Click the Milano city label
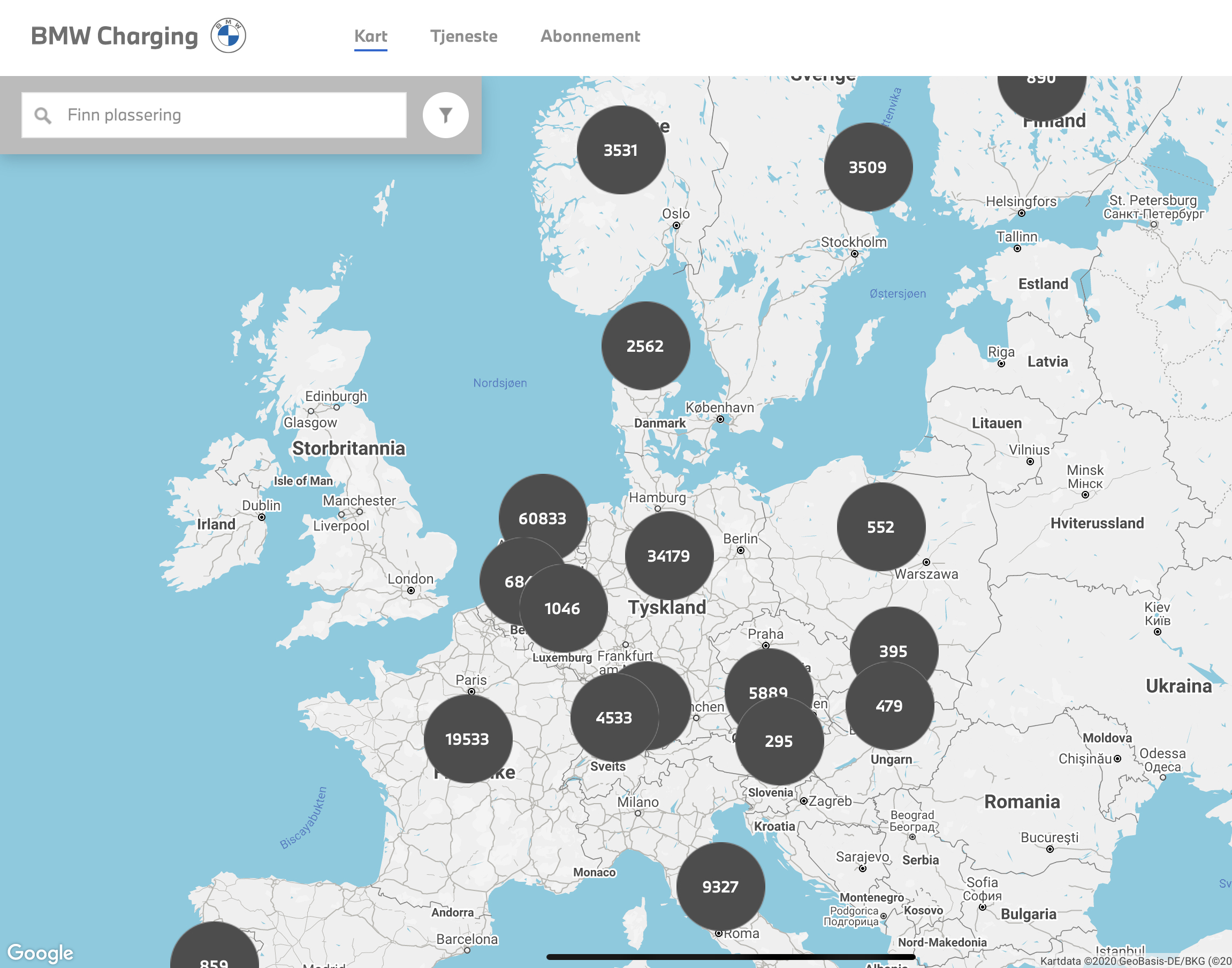The width and height of the screenshot is (1232, 968). pyautogui.click(x=638, y=802)
